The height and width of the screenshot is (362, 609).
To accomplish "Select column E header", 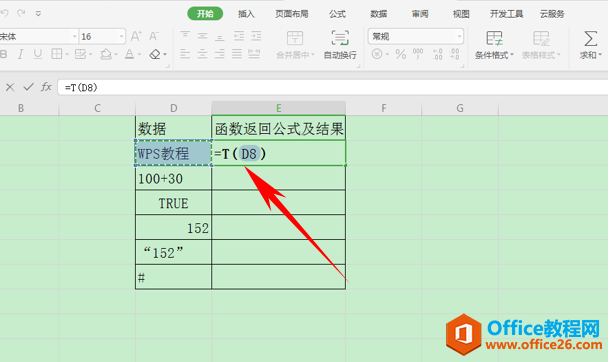I will pyautogui.click(x=278, y=108).
